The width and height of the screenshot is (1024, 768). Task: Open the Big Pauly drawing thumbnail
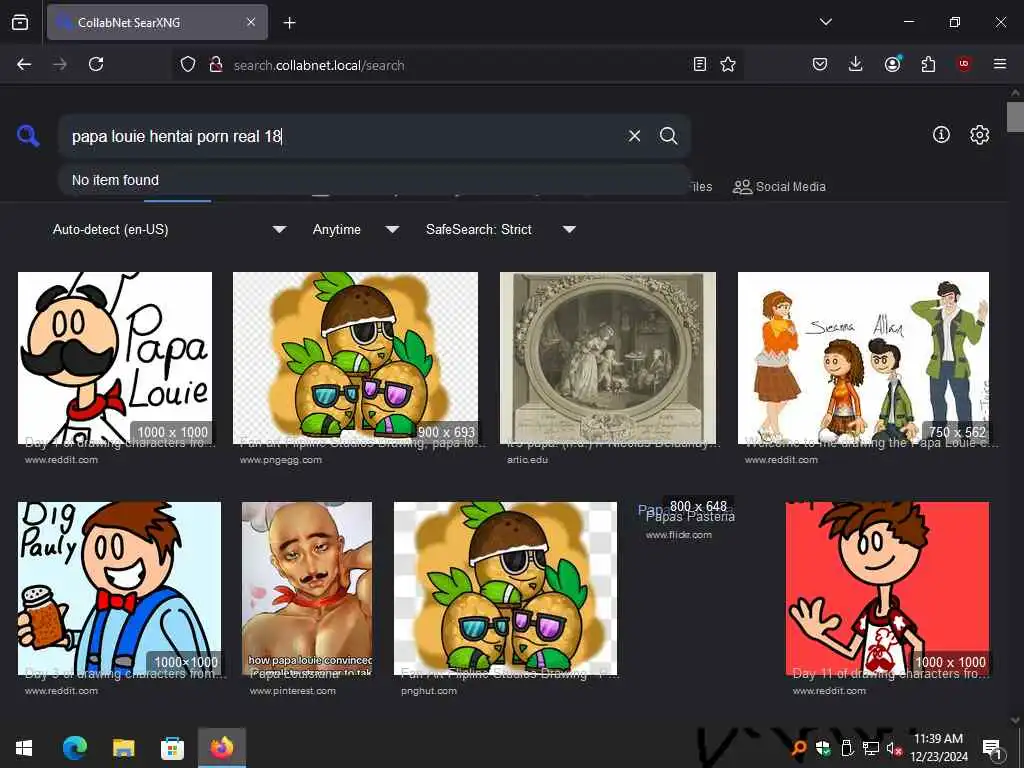click(x=120, y=588)
